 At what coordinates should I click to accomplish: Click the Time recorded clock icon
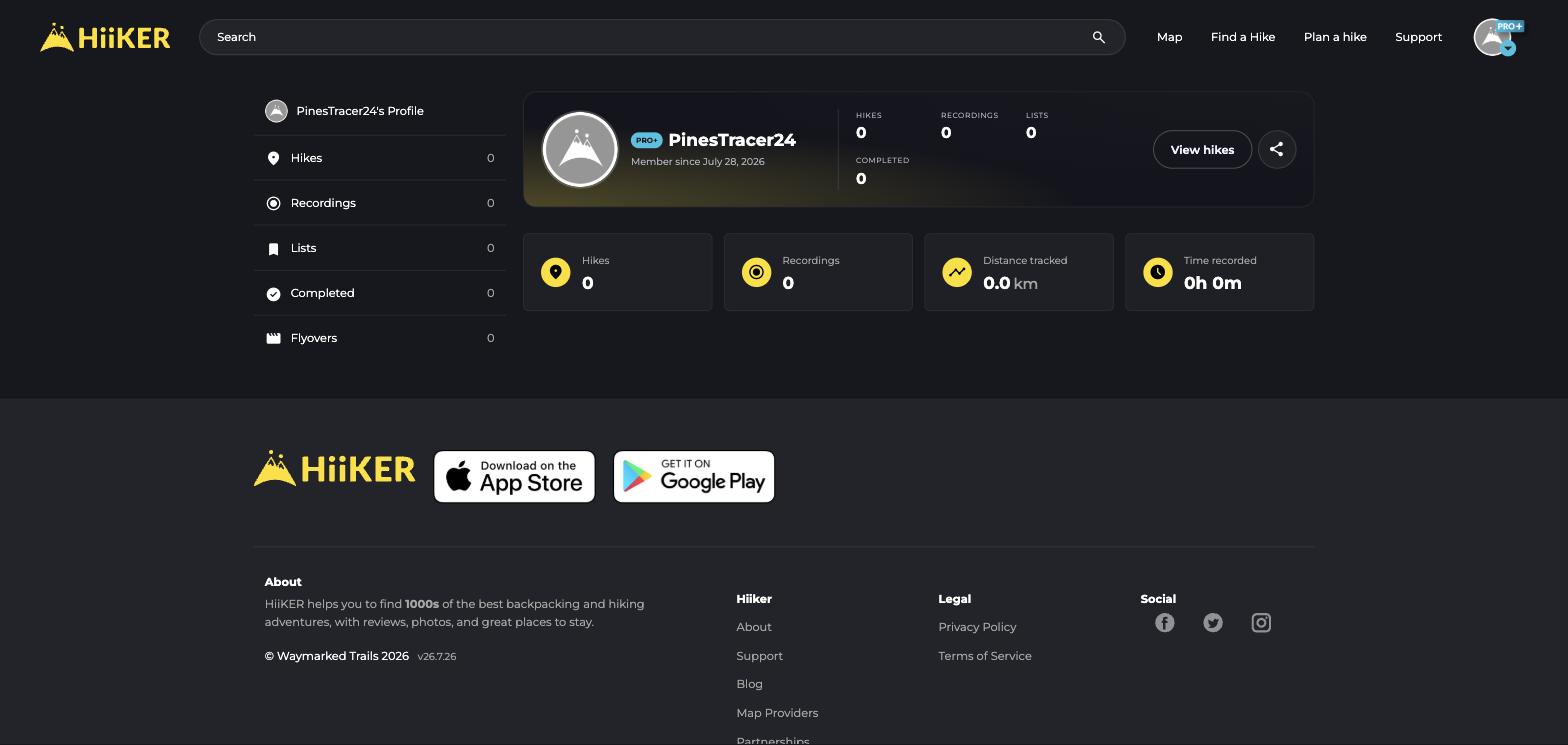click(x=1158, y=272)
